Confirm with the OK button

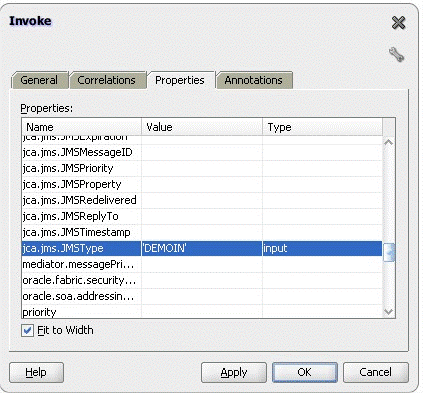[x=305, y=372]
